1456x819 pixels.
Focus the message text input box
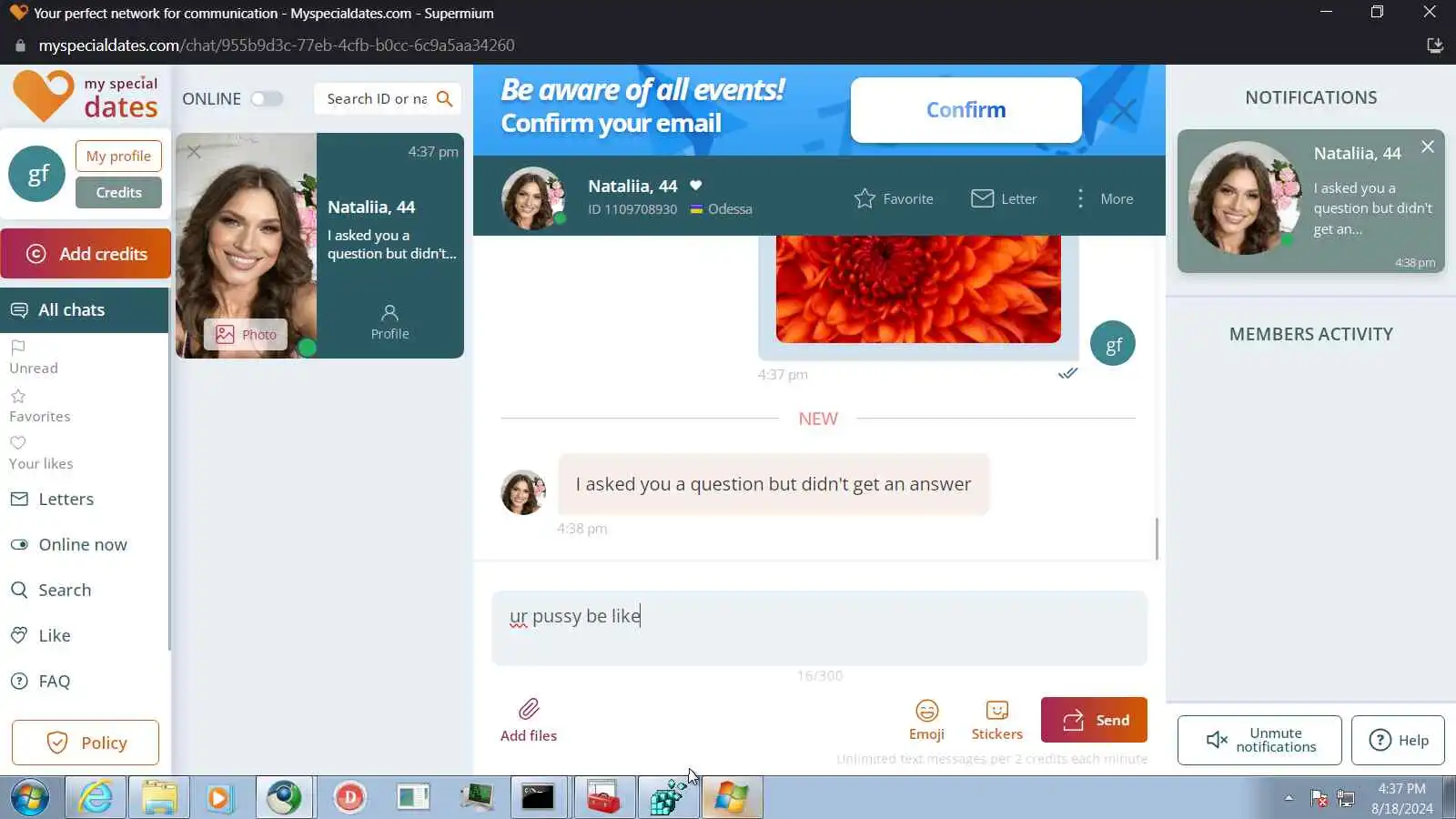[819, 628]
